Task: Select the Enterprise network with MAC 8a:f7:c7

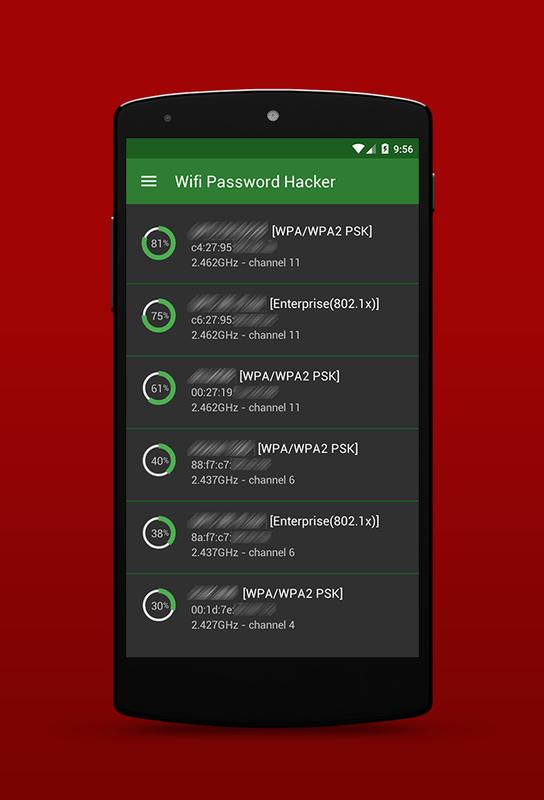Action: tap(273, 537)
